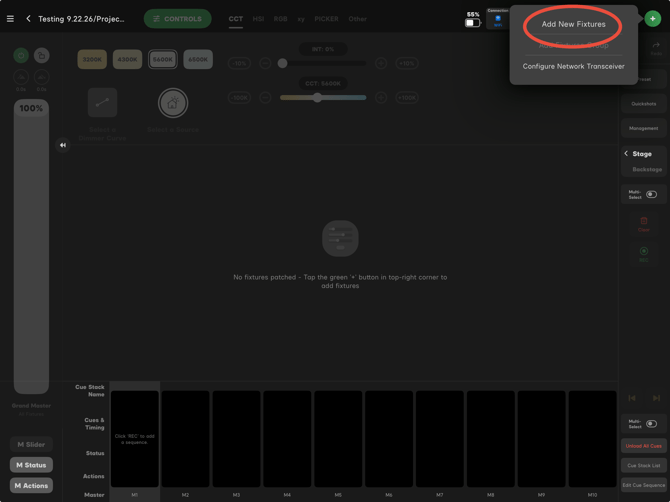Image resolution: width=670 pixels, height=502 pixels.
Task: Collapse the left panel double-arrow
Action: pos(63,145)
